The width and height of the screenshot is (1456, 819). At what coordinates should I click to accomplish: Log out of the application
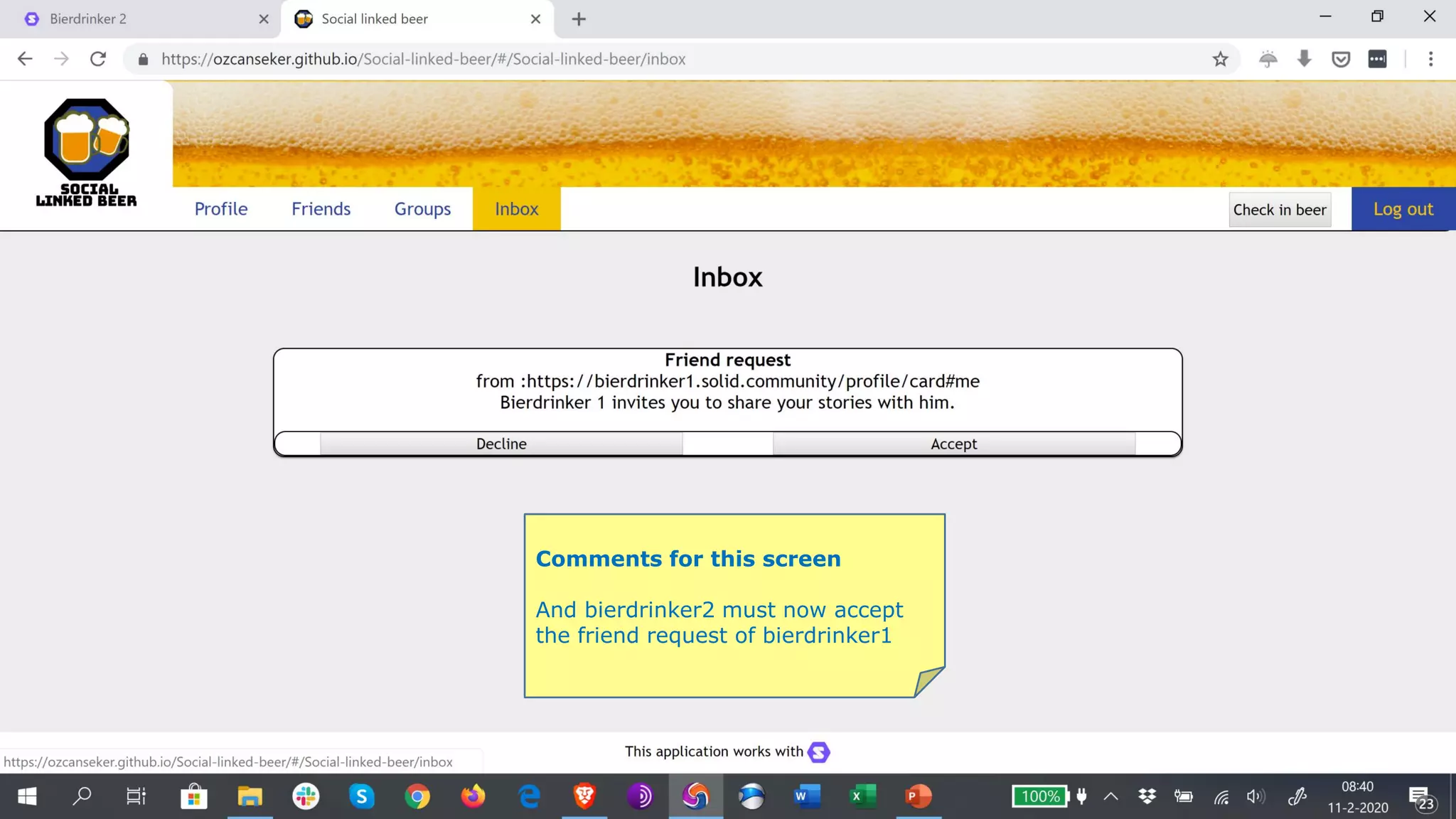[x=1403, y=209]
